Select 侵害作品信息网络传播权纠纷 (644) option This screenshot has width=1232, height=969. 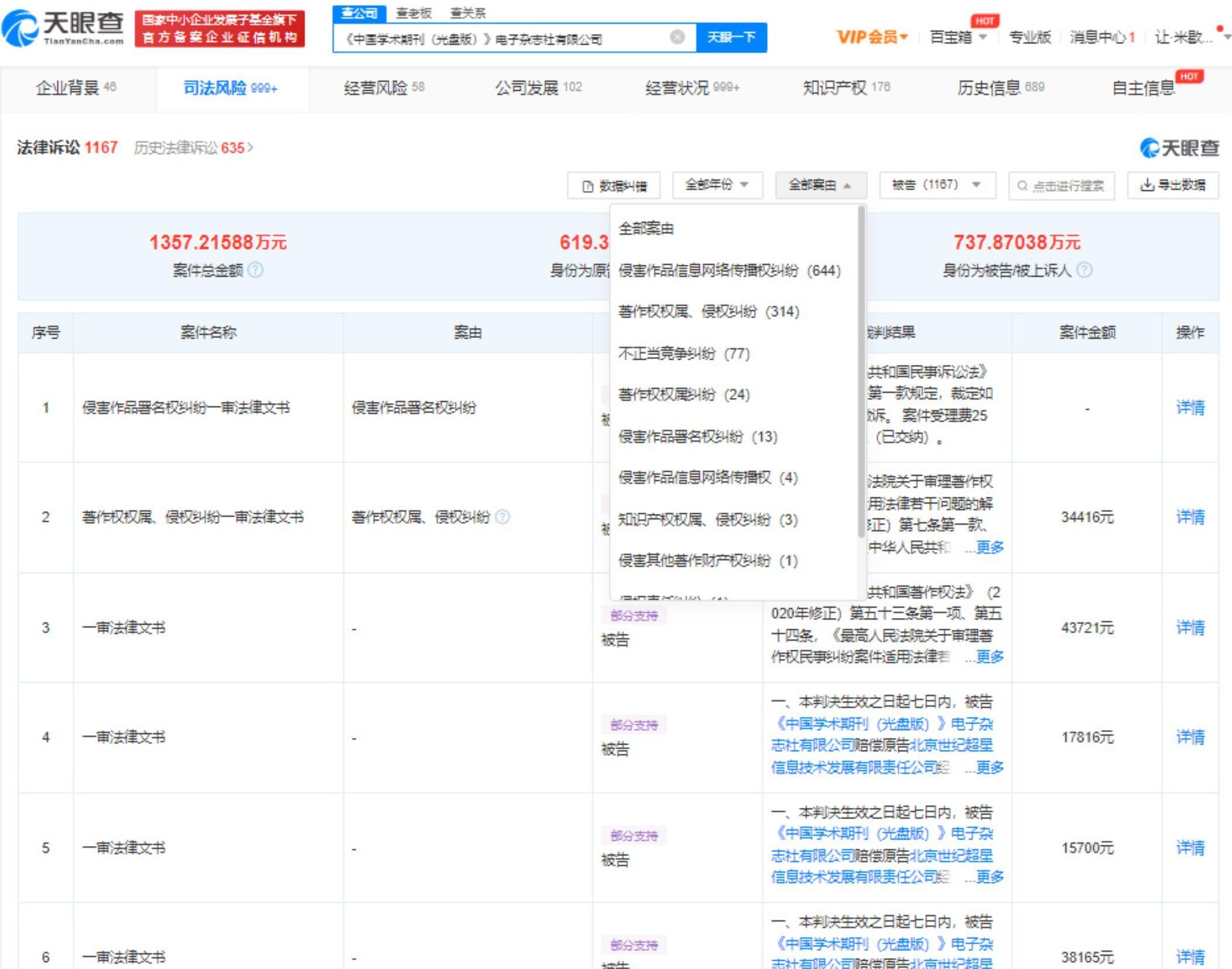[x=730, y=271]
